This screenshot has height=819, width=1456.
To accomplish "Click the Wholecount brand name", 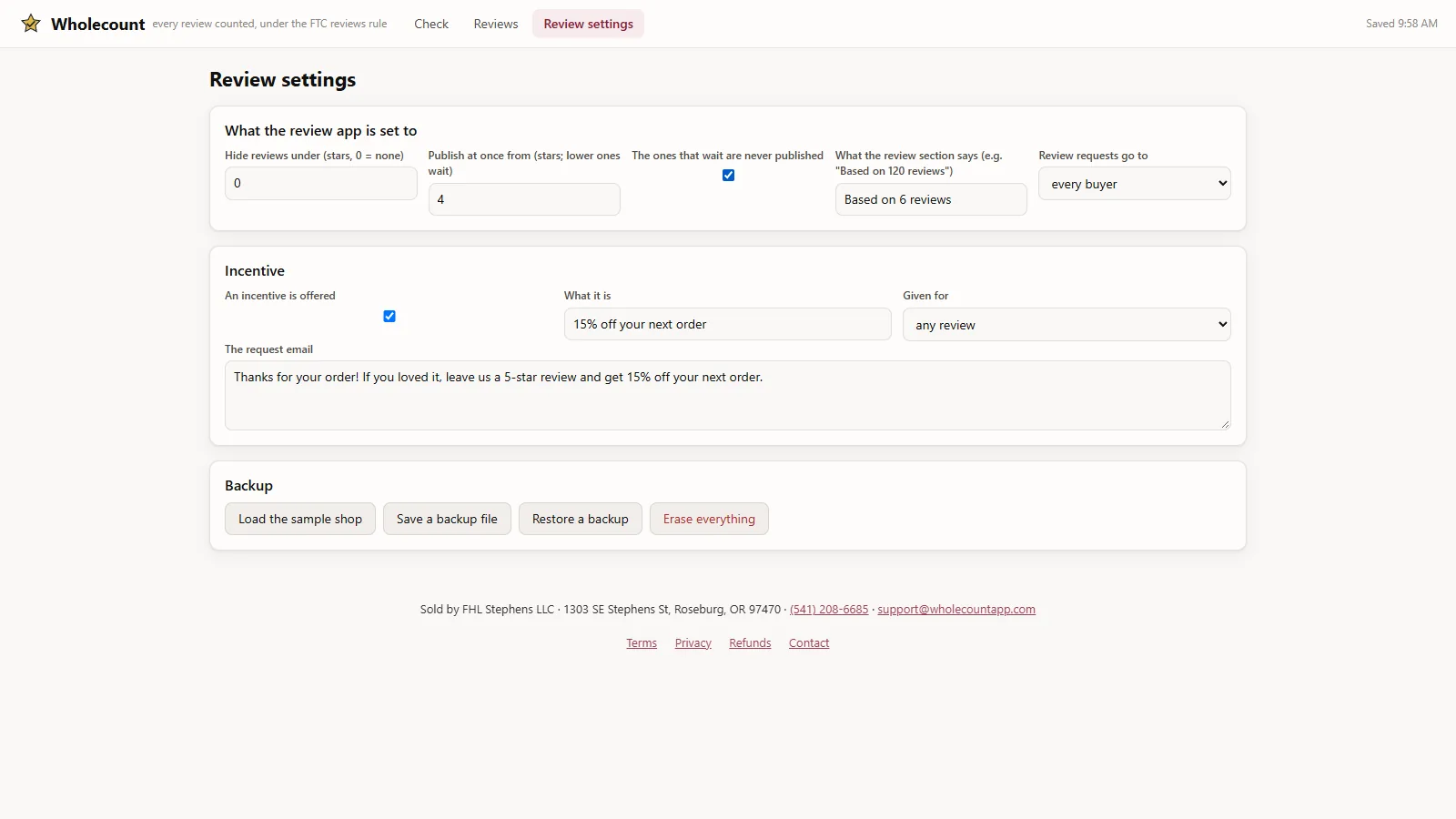I will [98, 25].
